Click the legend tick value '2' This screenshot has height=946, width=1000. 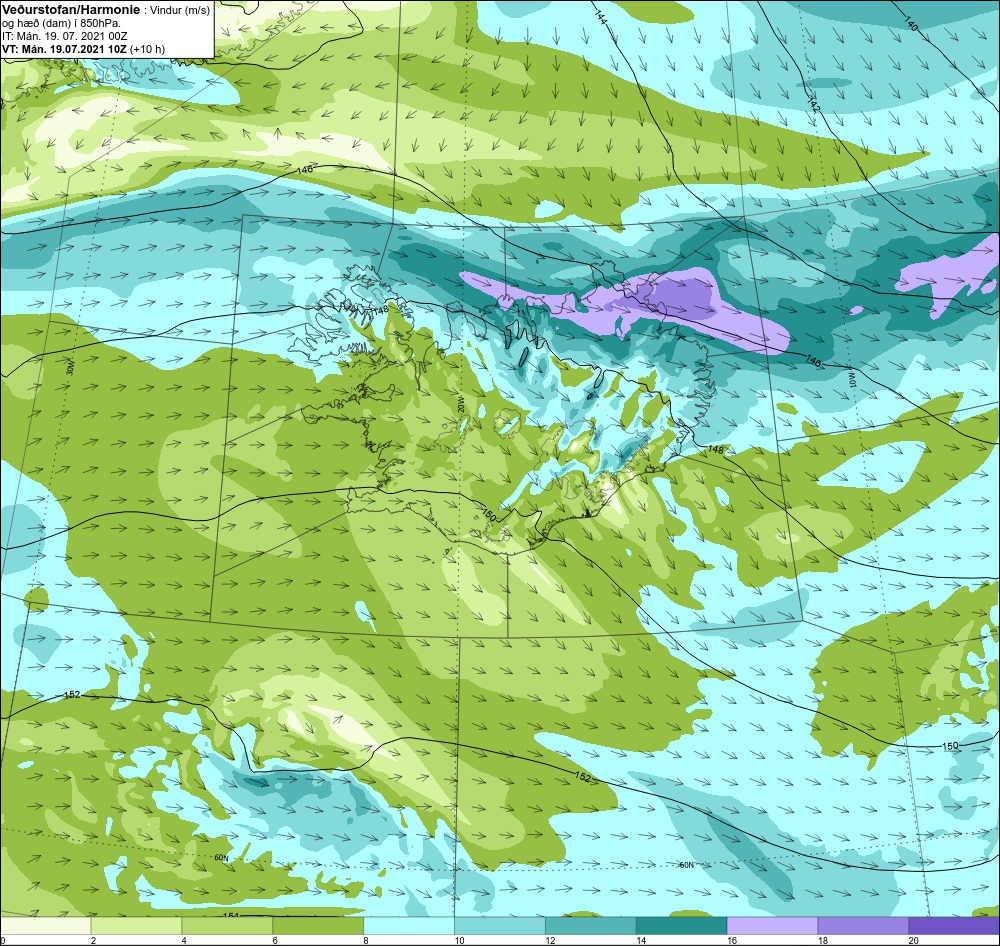point(93,940)
